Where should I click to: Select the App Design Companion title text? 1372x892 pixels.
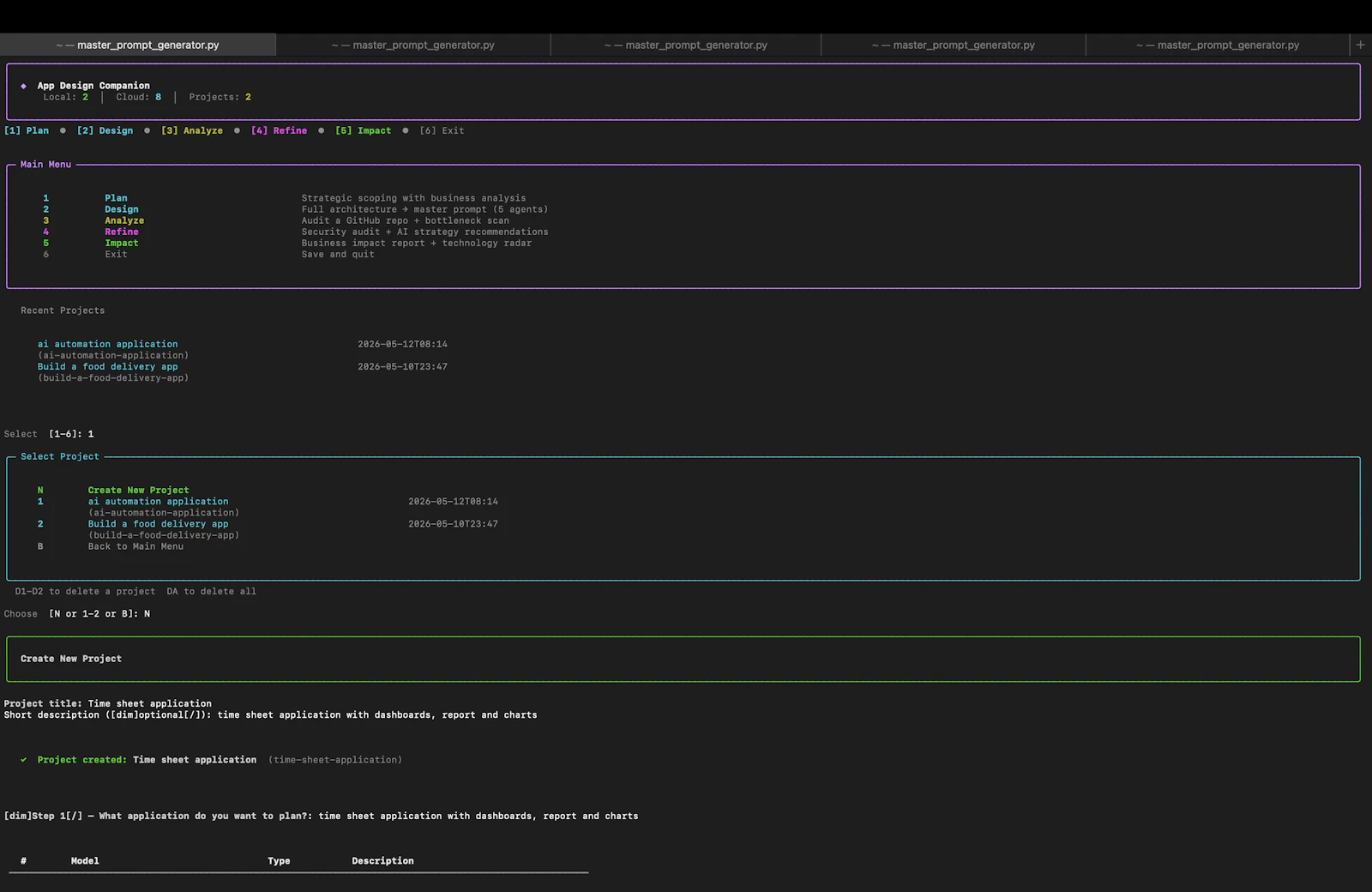[x=93, y=86]
